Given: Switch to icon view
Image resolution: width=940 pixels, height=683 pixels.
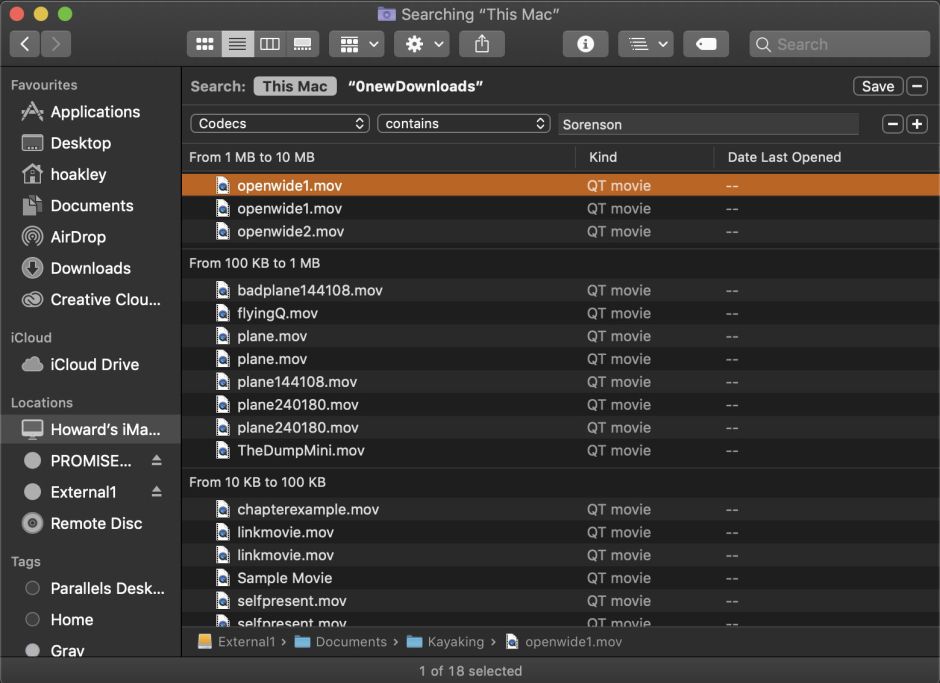Looking at the screenshot, I should click(x=204, y=43).
